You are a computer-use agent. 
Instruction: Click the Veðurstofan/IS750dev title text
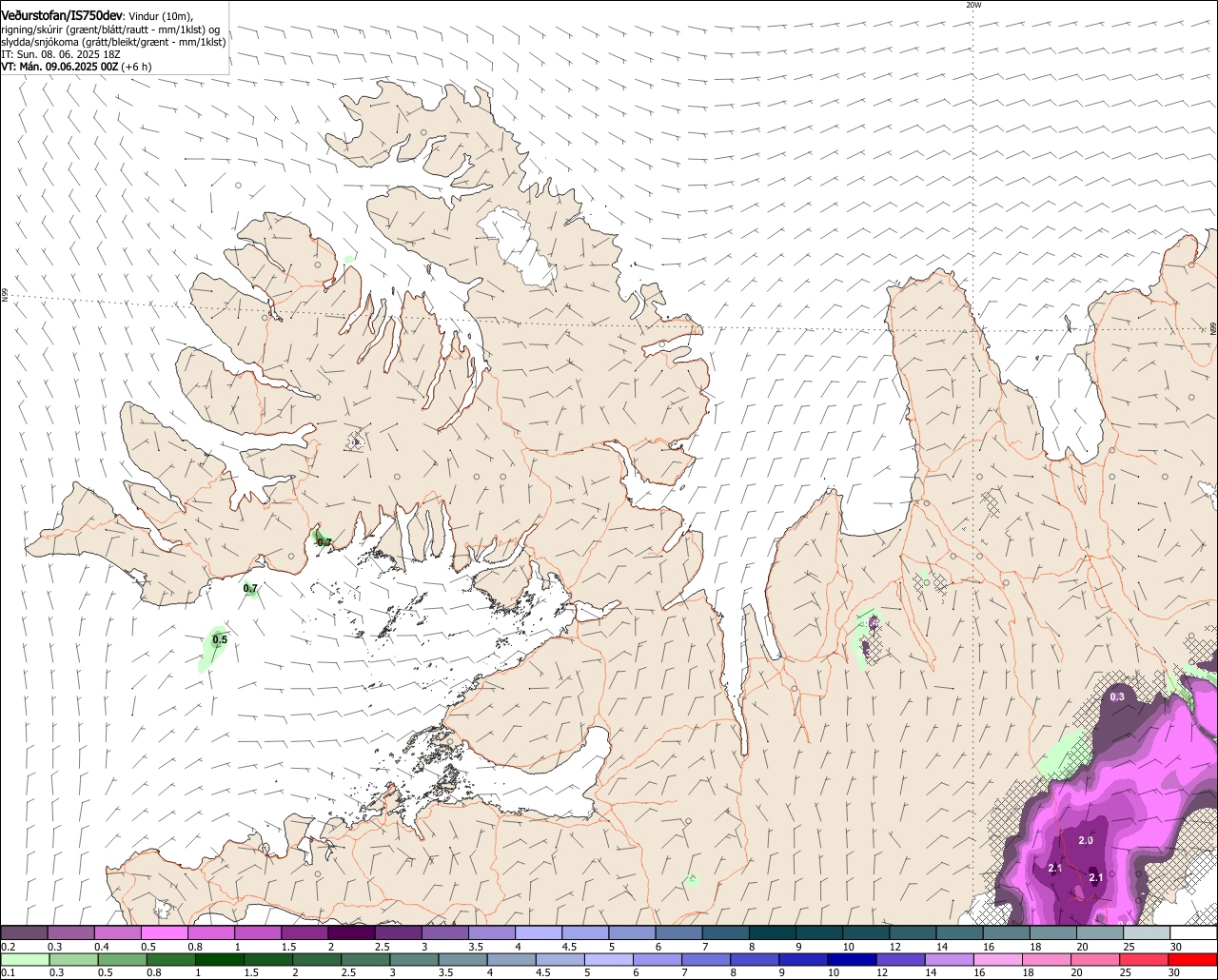[x=62, y=15]
